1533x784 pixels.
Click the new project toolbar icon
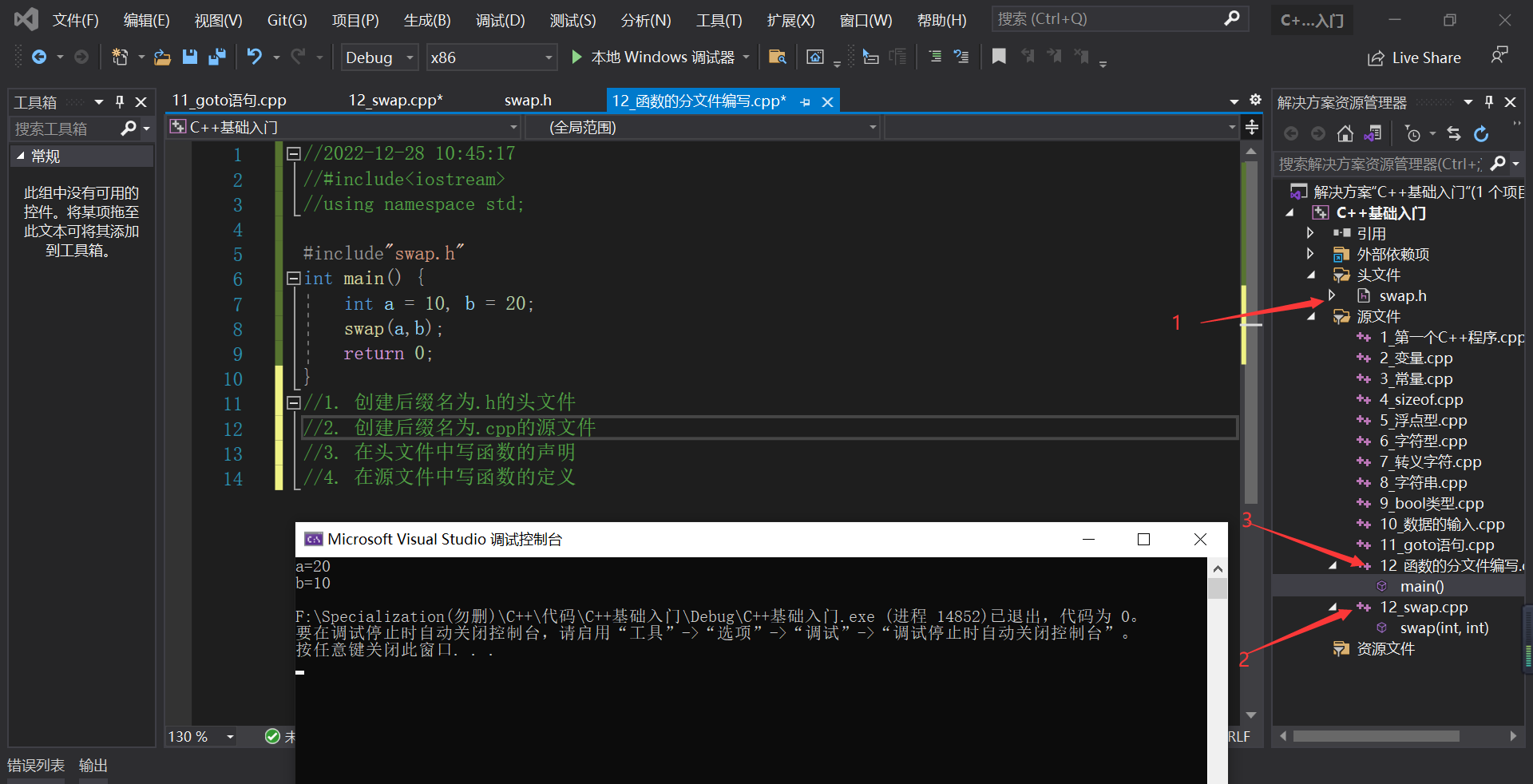120,57
